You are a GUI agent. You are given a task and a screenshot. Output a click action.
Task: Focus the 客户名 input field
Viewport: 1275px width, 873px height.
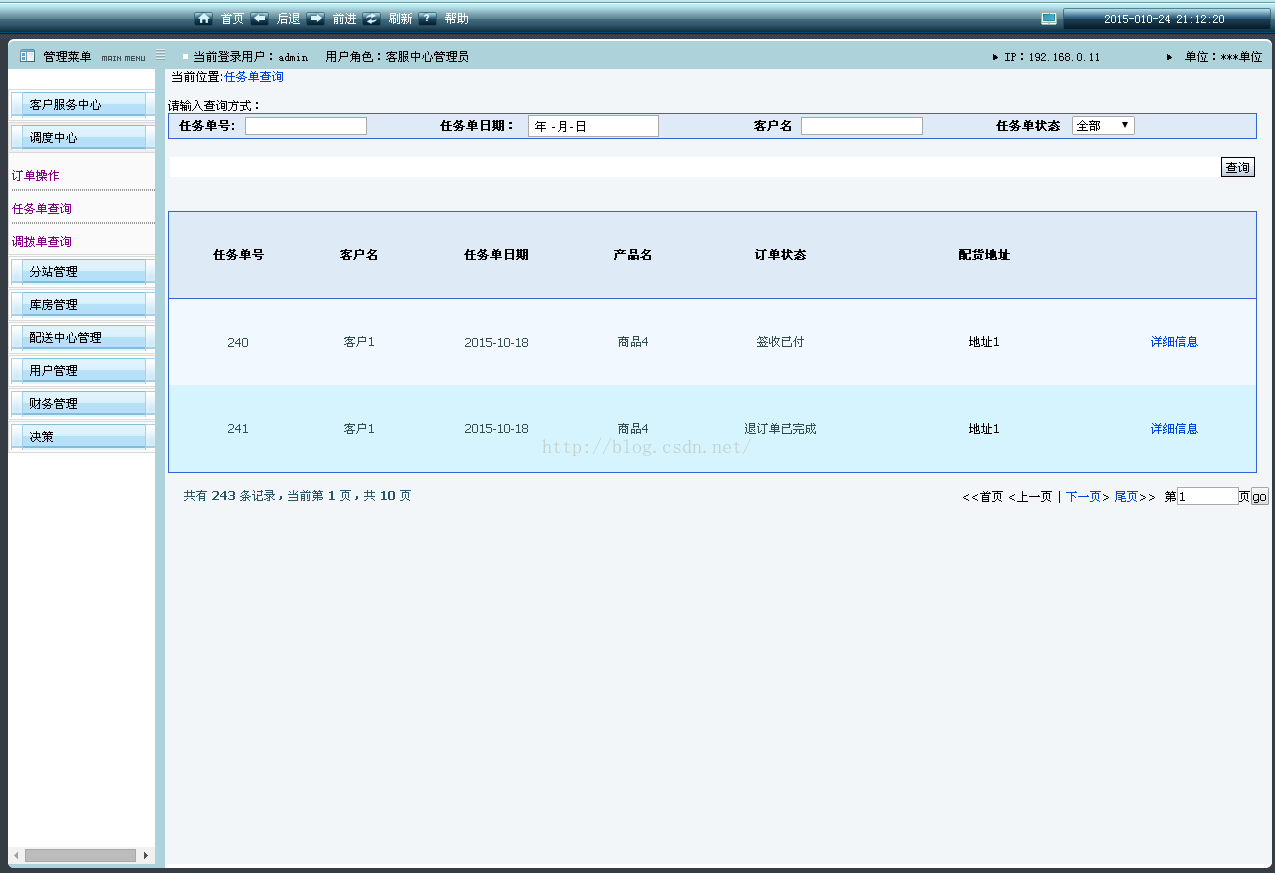point(862,126)
